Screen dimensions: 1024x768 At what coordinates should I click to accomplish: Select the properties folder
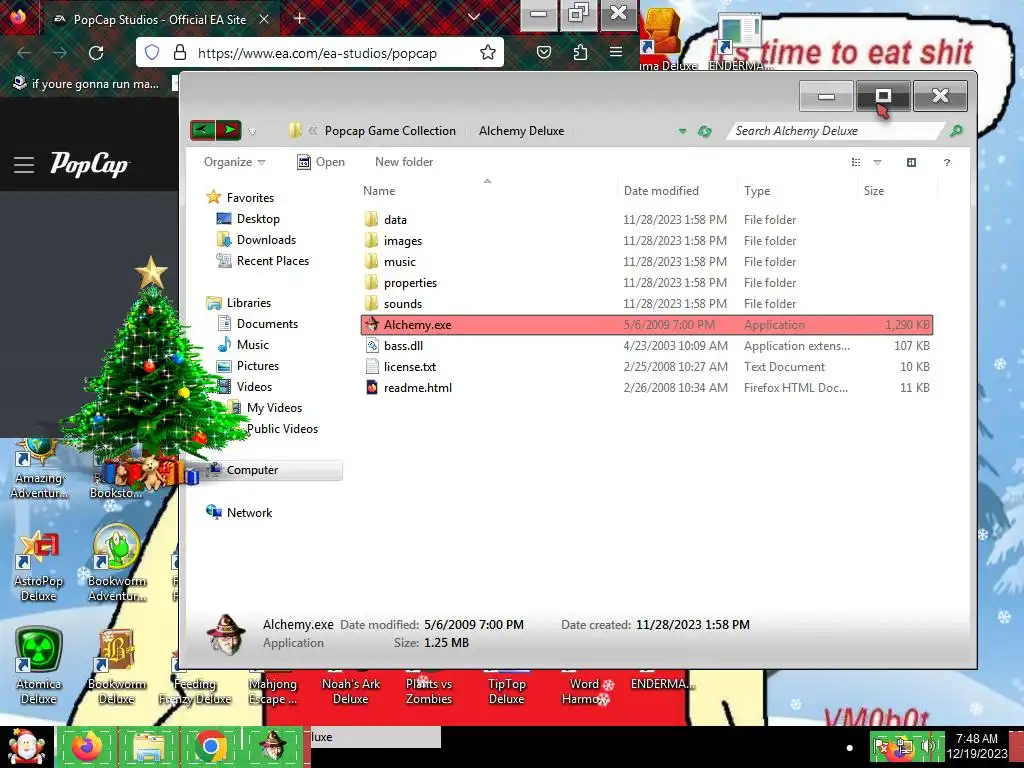tap(647, 282)
